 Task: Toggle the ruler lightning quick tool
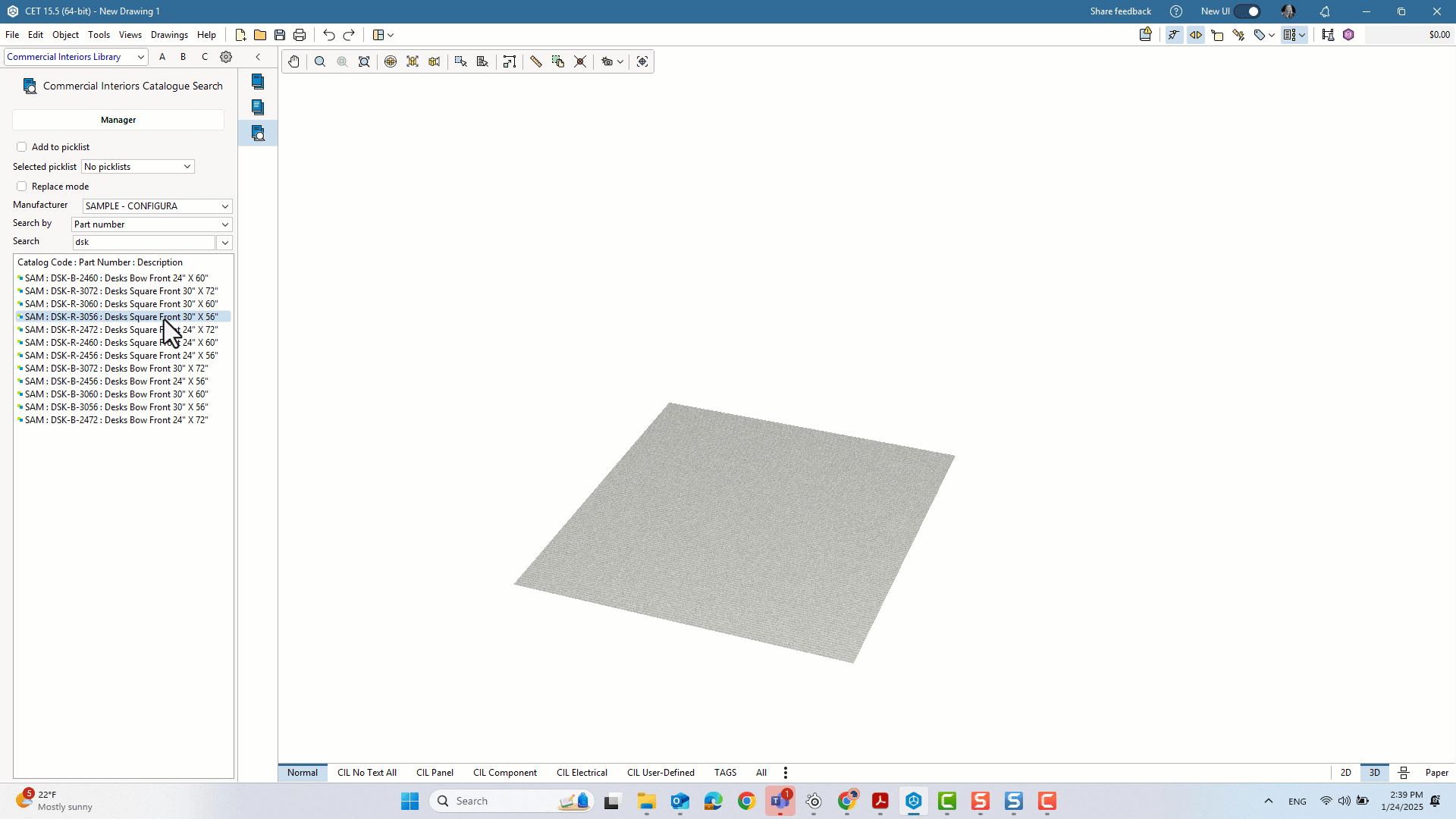[1238, 35]
